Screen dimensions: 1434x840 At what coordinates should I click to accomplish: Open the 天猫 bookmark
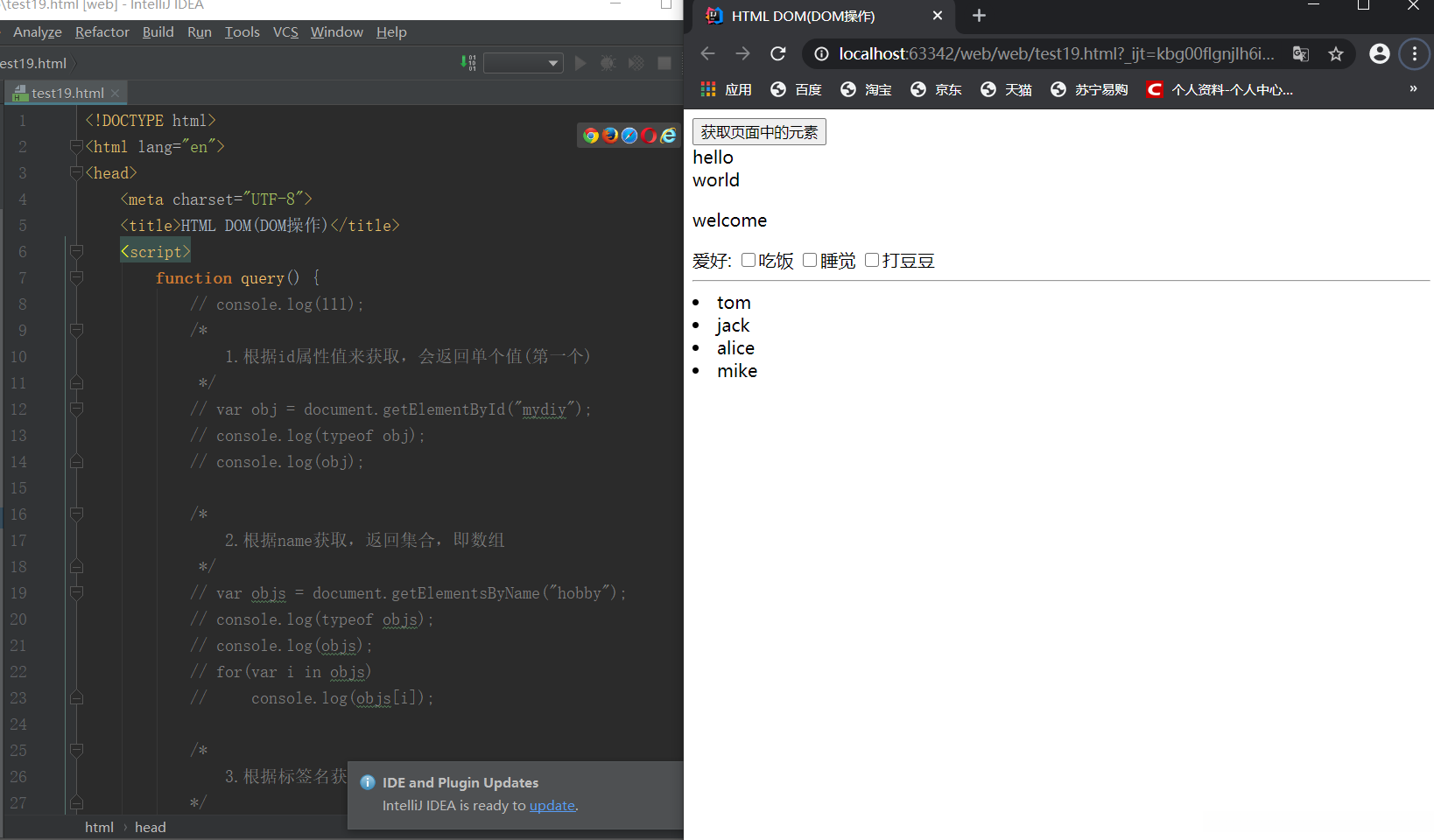(x=1007, y=89)
